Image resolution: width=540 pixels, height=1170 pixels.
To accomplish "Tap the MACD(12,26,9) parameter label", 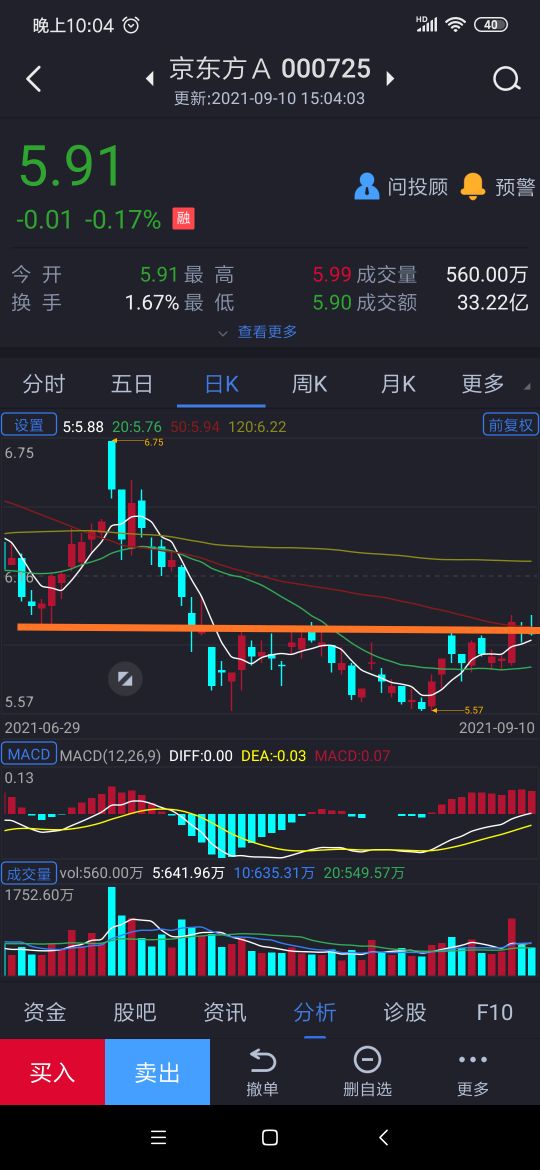I will coord(110,756).
